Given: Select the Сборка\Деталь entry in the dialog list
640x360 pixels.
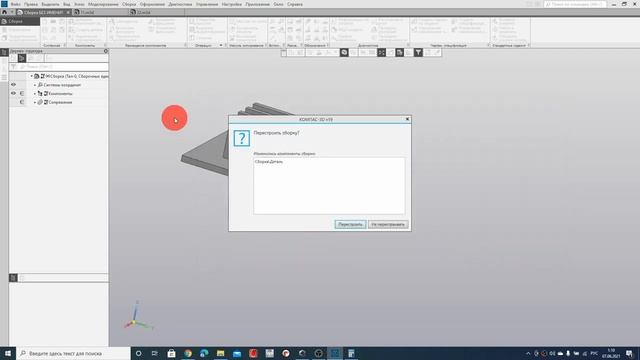Looking at the screenshot, I should (x=269, y=162).
